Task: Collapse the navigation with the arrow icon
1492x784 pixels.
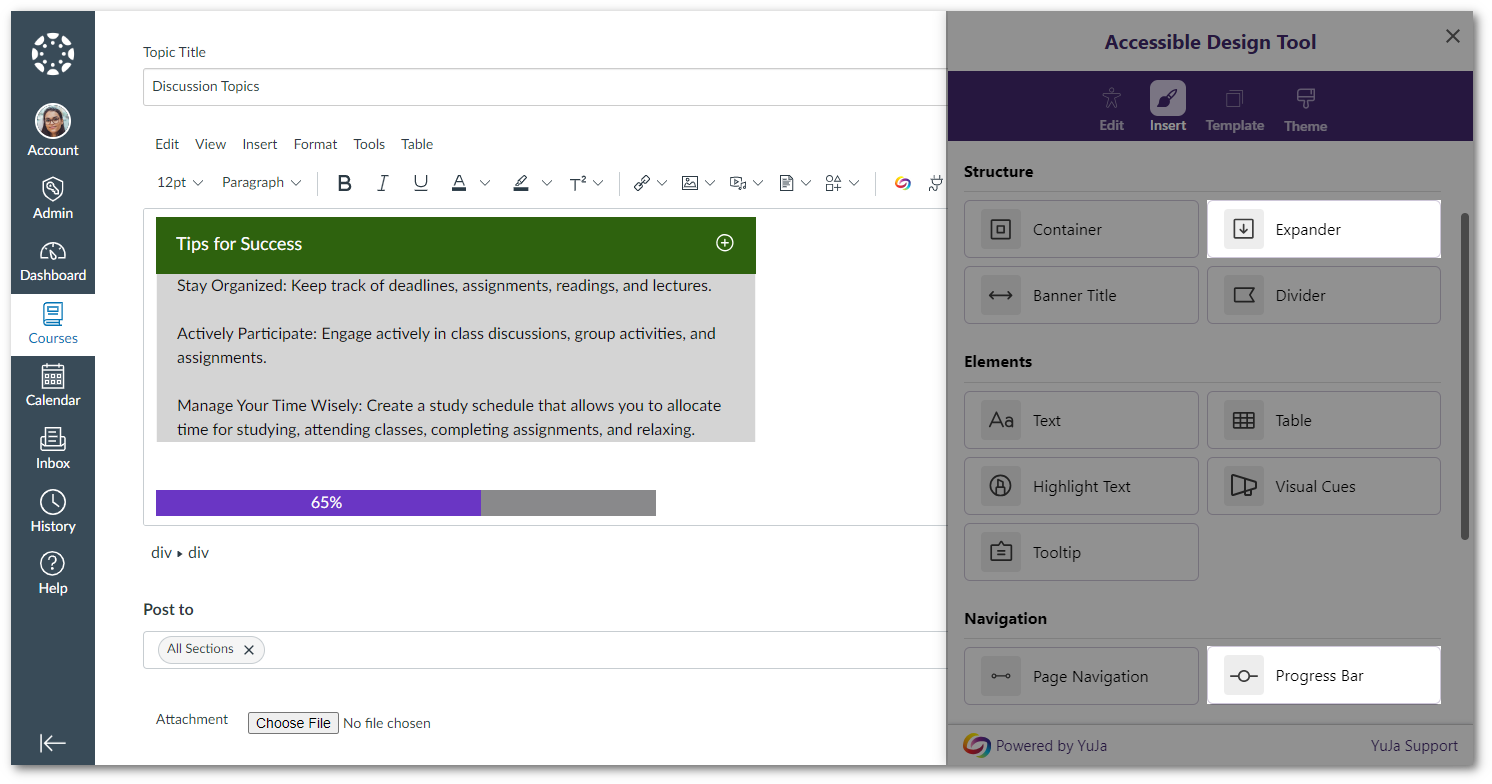Action: (53, 742)
